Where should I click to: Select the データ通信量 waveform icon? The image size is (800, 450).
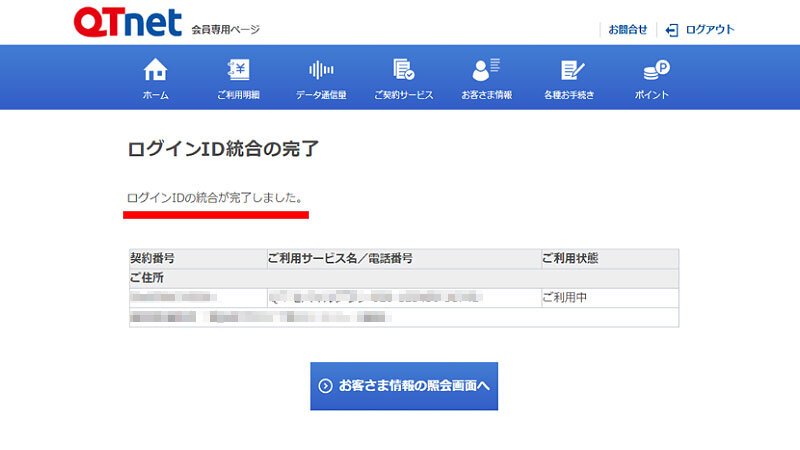coord(321,71)
